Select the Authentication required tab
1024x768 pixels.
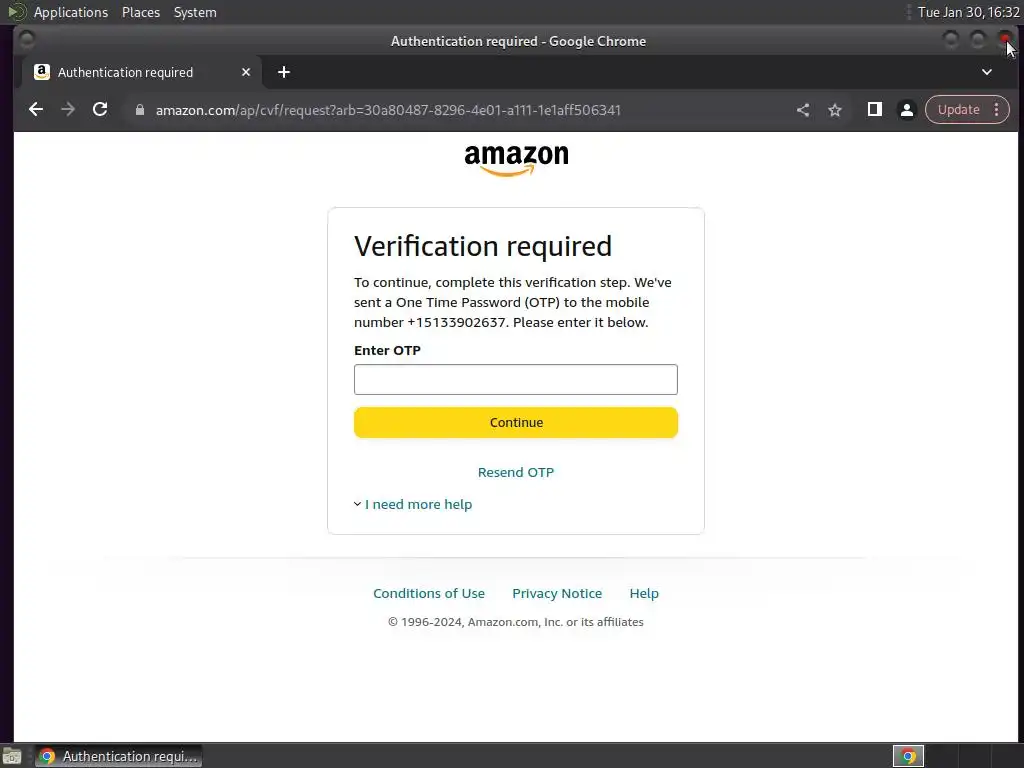pyautogui.click(x=142, y=72)
